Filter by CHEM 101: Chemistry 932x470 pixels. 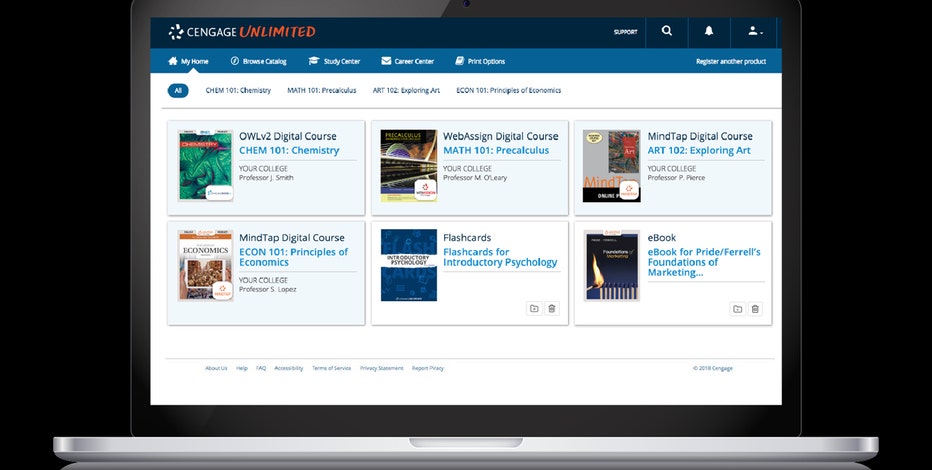(x=238, y=90)
